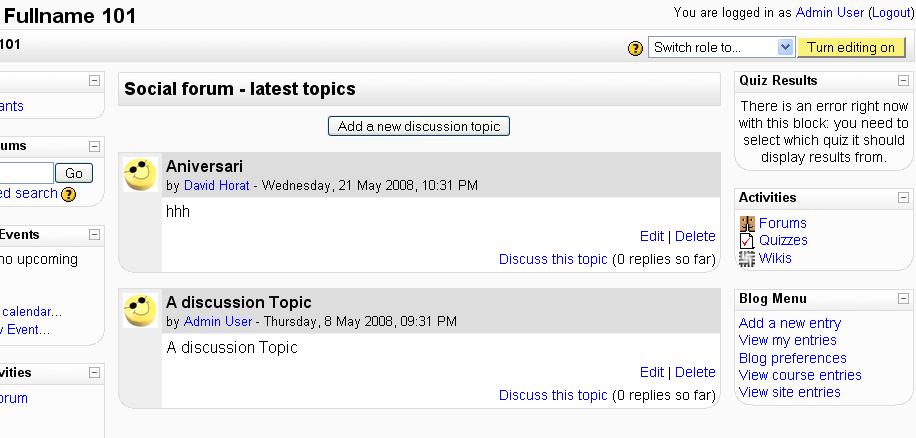Click the help icon beside Switch role dropdown
Image resolution: width=916 pixels, height=438 pixels.
point(635,48)
